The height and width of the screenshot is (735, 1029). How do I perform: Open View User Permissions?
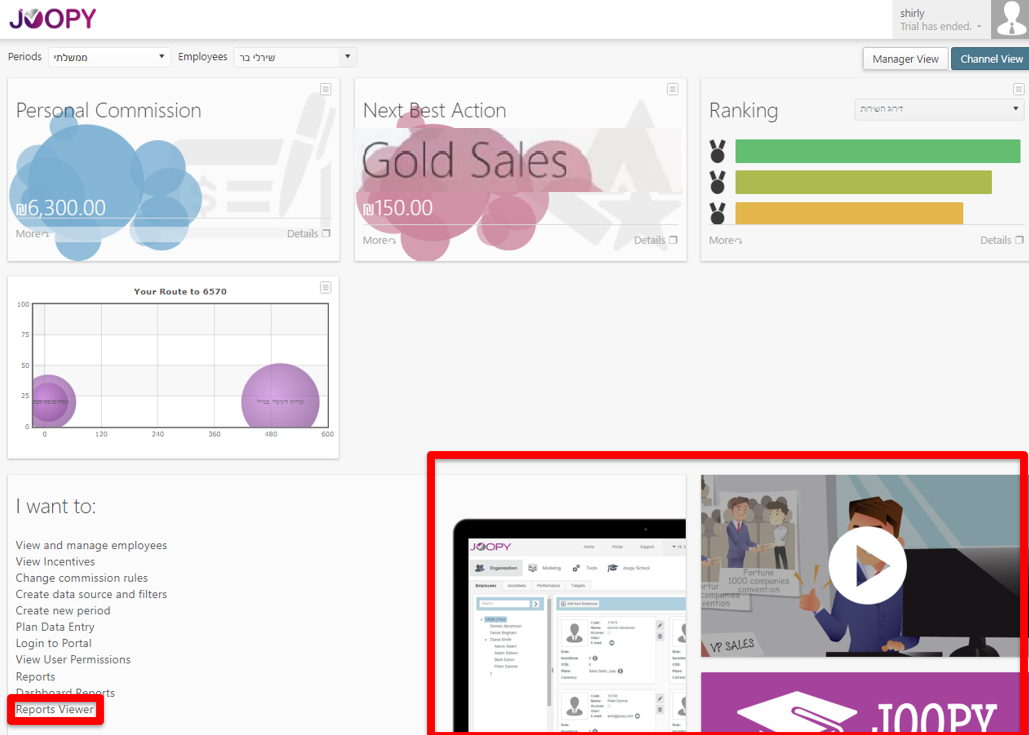(73, 660)
